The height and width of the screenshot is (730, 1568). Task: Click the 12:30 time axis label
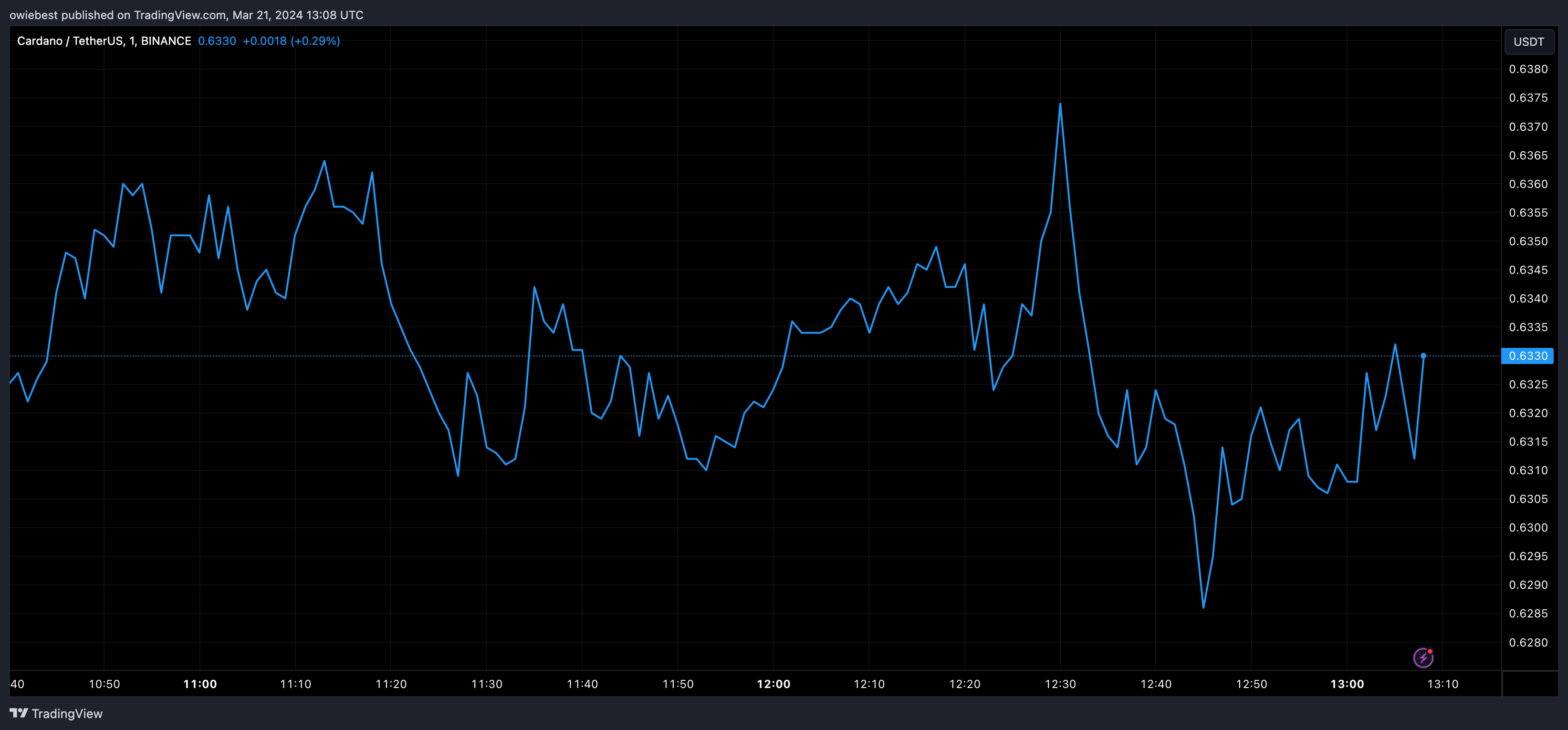pyautogui.click(x=1060, y=684)
